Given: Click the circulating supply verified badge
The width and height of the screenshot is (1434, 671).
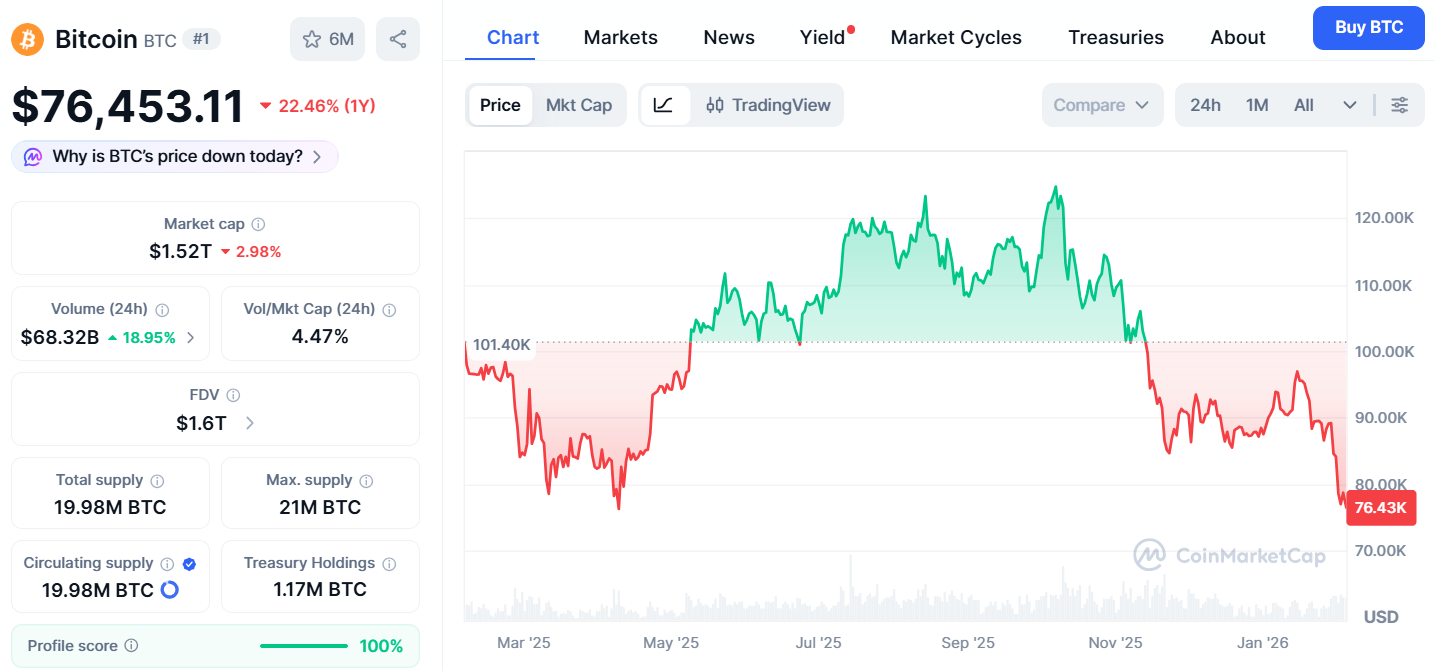Looking at the screenshot, I should tap(190, 564).
